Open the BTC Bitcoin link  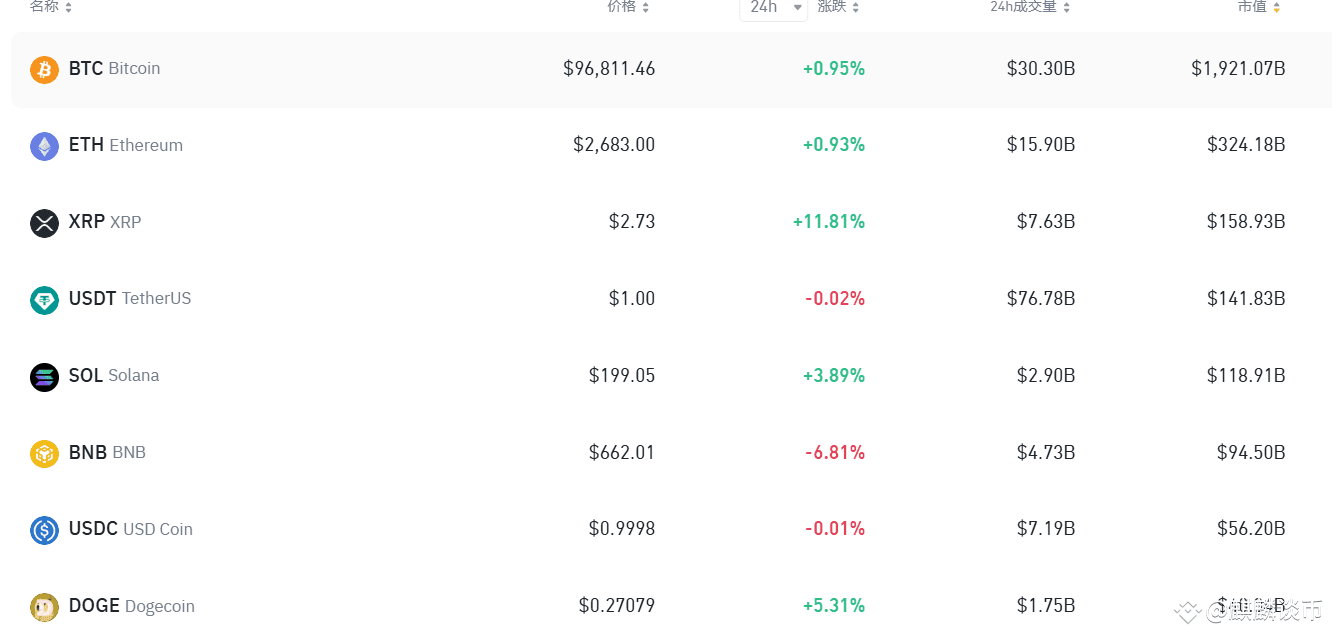pyautogui.click(x=114, y=69)
